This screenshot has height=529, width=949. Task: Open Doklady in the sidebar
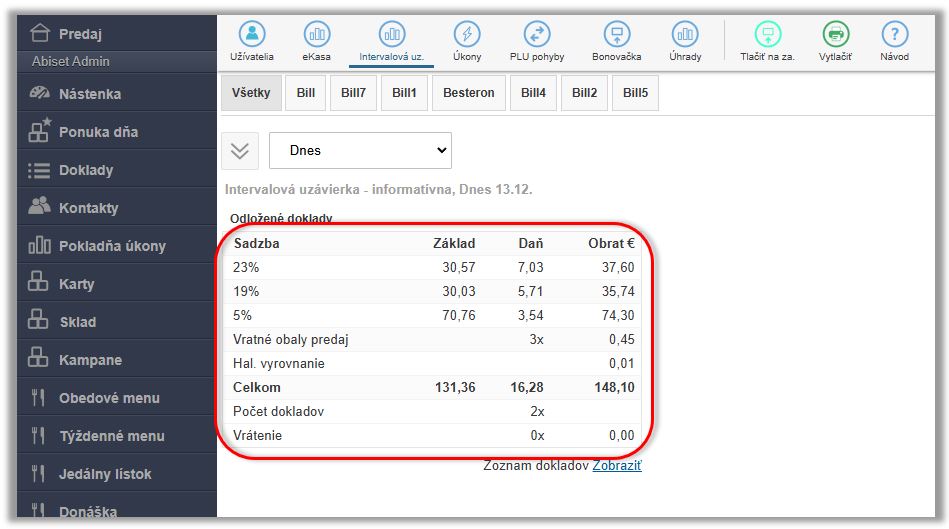(x=86, y=170)
